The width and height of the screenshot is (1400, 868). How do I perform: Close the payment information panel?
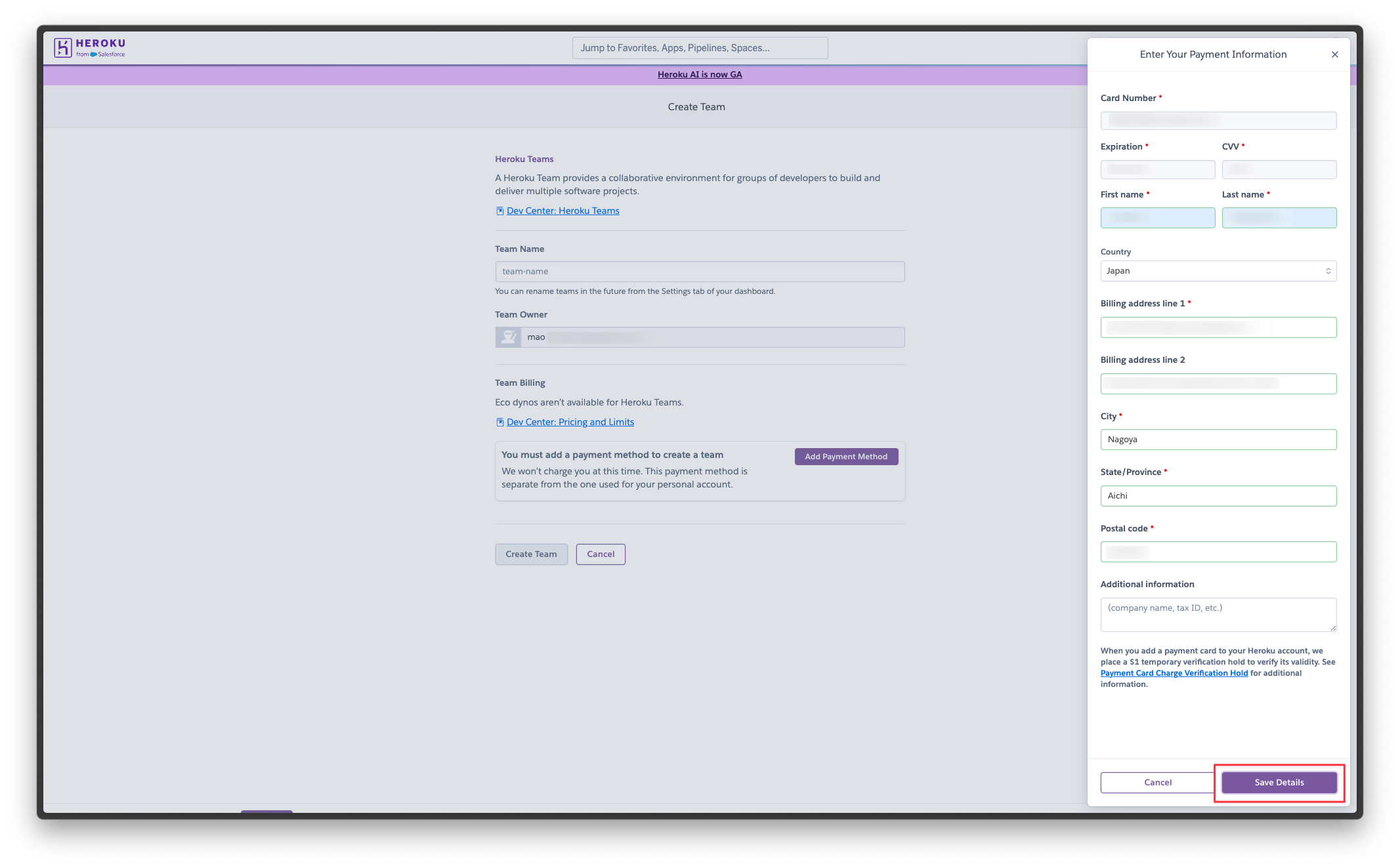pyautogui.click(x=1334, y=54)
